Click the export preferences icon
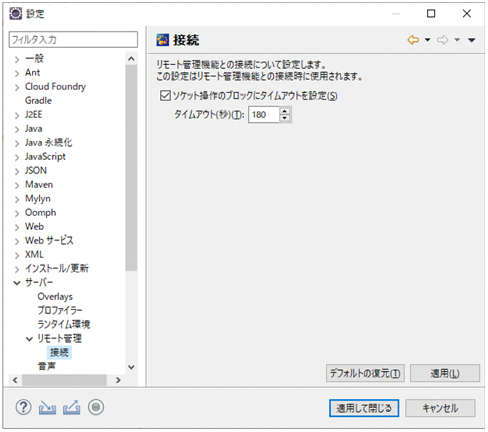Image resolution: width=488 pixels, height=432 pixels. point(72,407)
